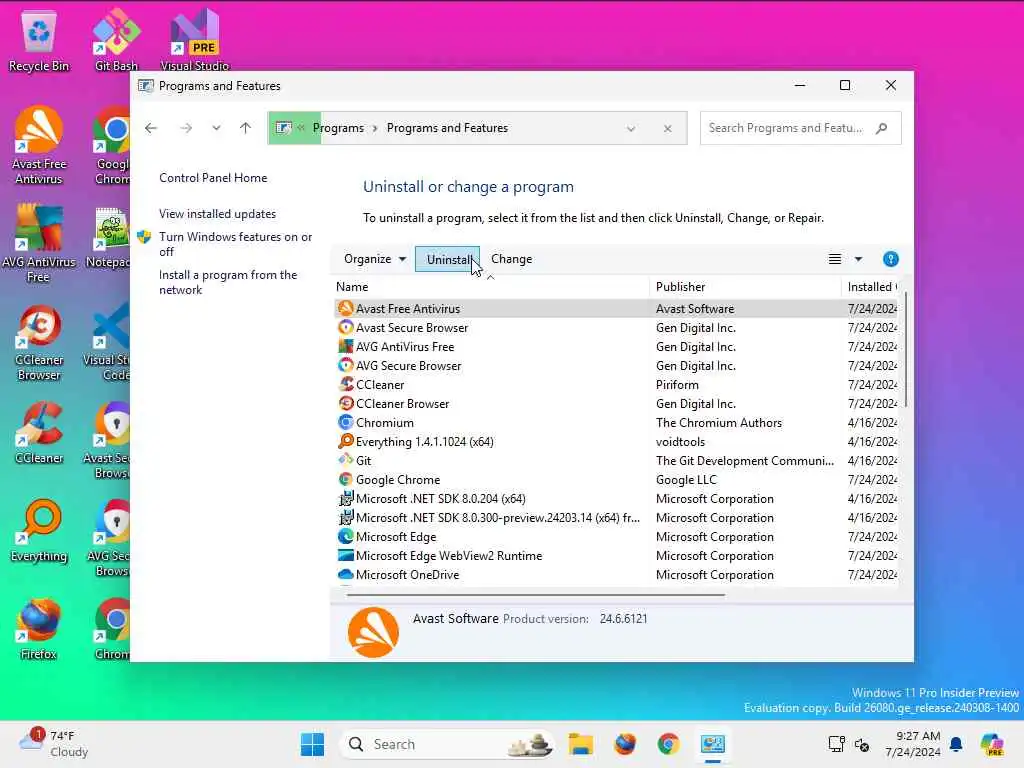Sort by the Publisher column header
The height and width of the screenshot is (768, 1024).
(x=745, y=287)
